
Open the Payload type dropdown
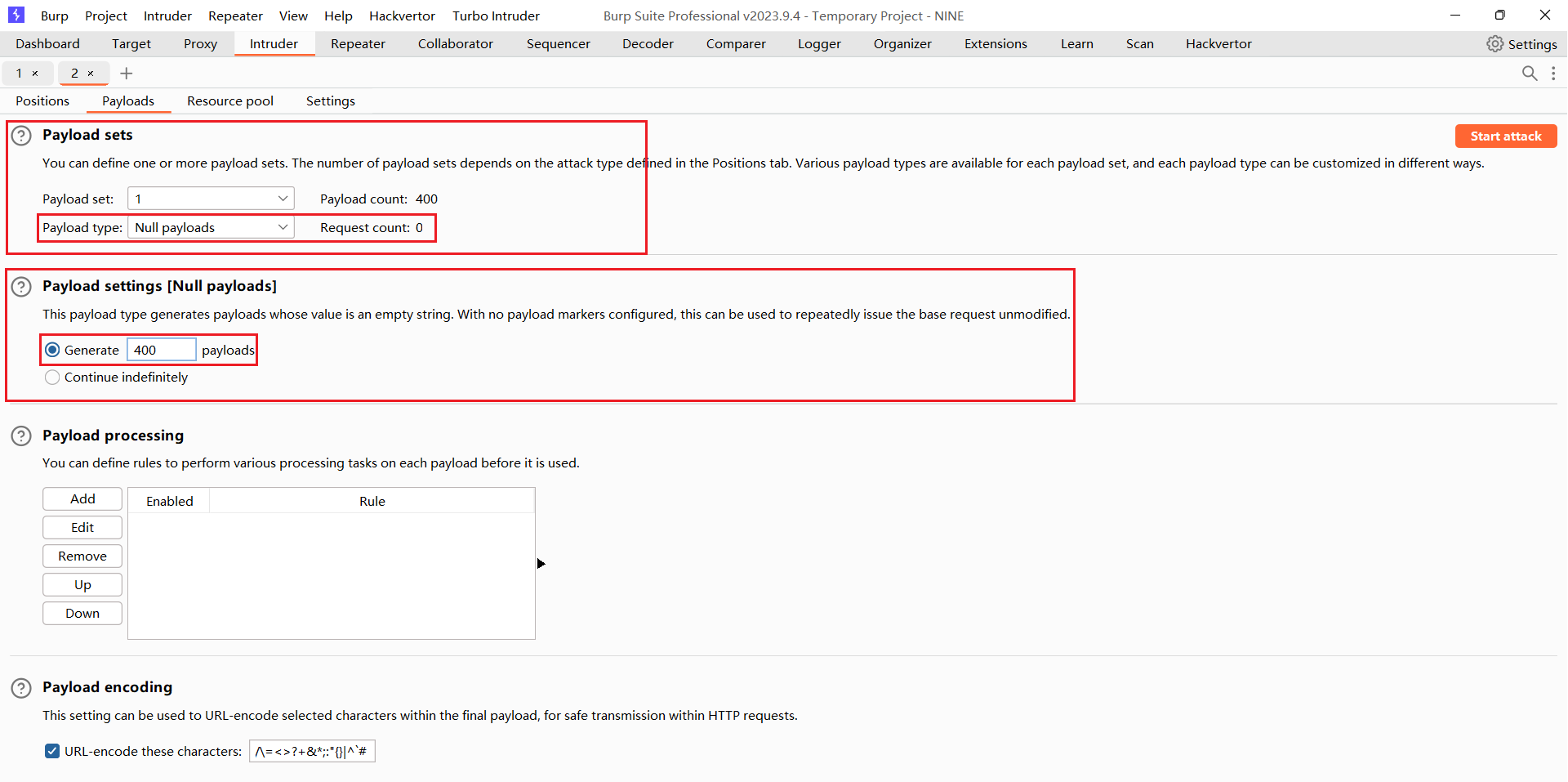(x=211, y=227)
